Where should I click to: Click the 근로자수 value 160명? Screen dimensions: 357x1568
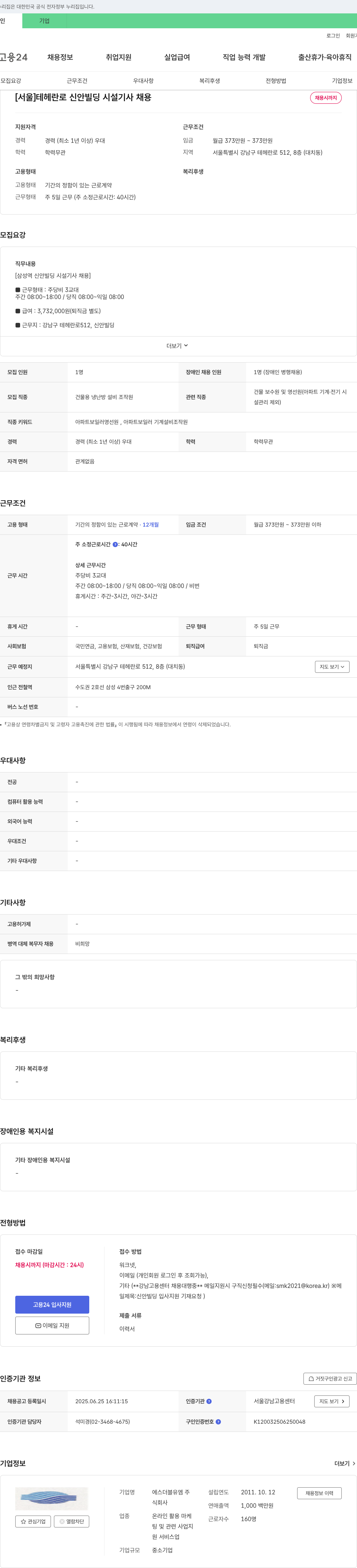(x=249, y=1520)
